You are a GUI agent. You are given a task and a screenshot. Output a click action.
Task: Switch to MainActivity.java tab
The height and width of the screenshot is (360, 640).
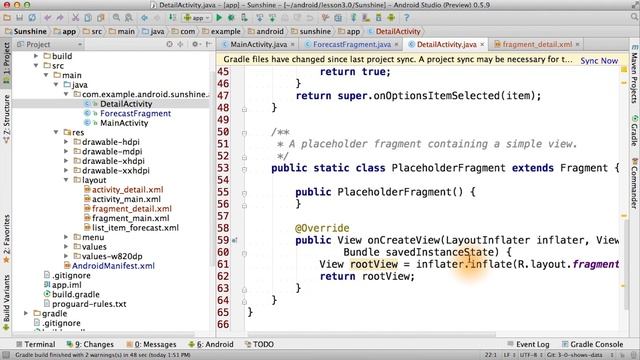(x=258, y=44)
